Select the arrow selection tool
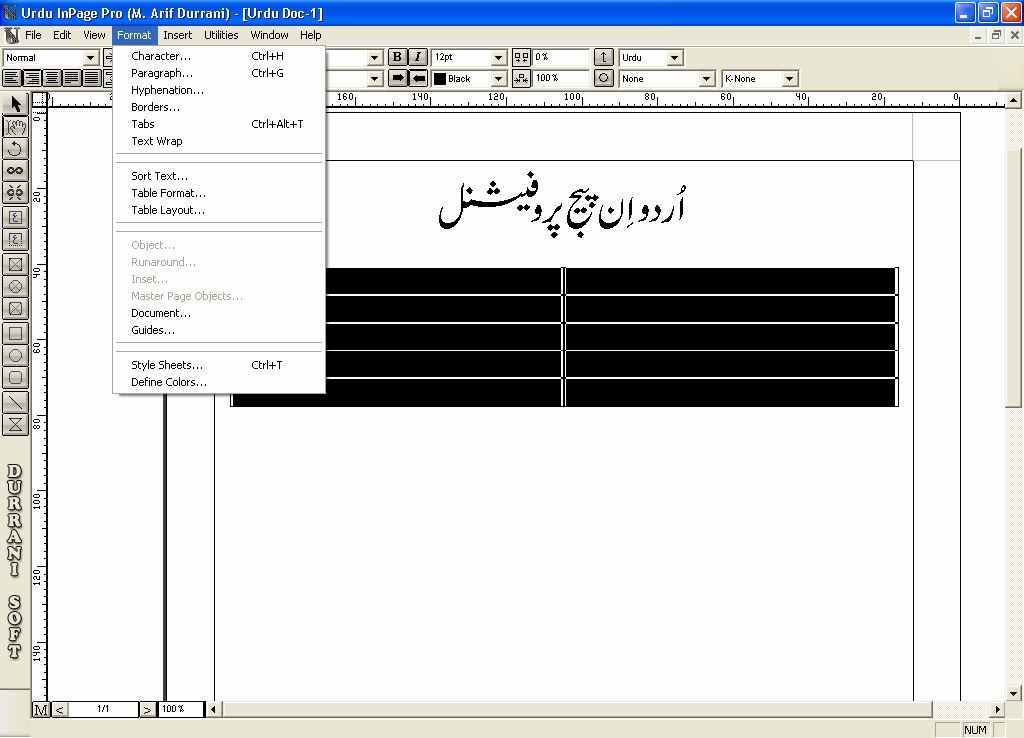This screenshot has height=738, width=1024. (x=15, y=104)
